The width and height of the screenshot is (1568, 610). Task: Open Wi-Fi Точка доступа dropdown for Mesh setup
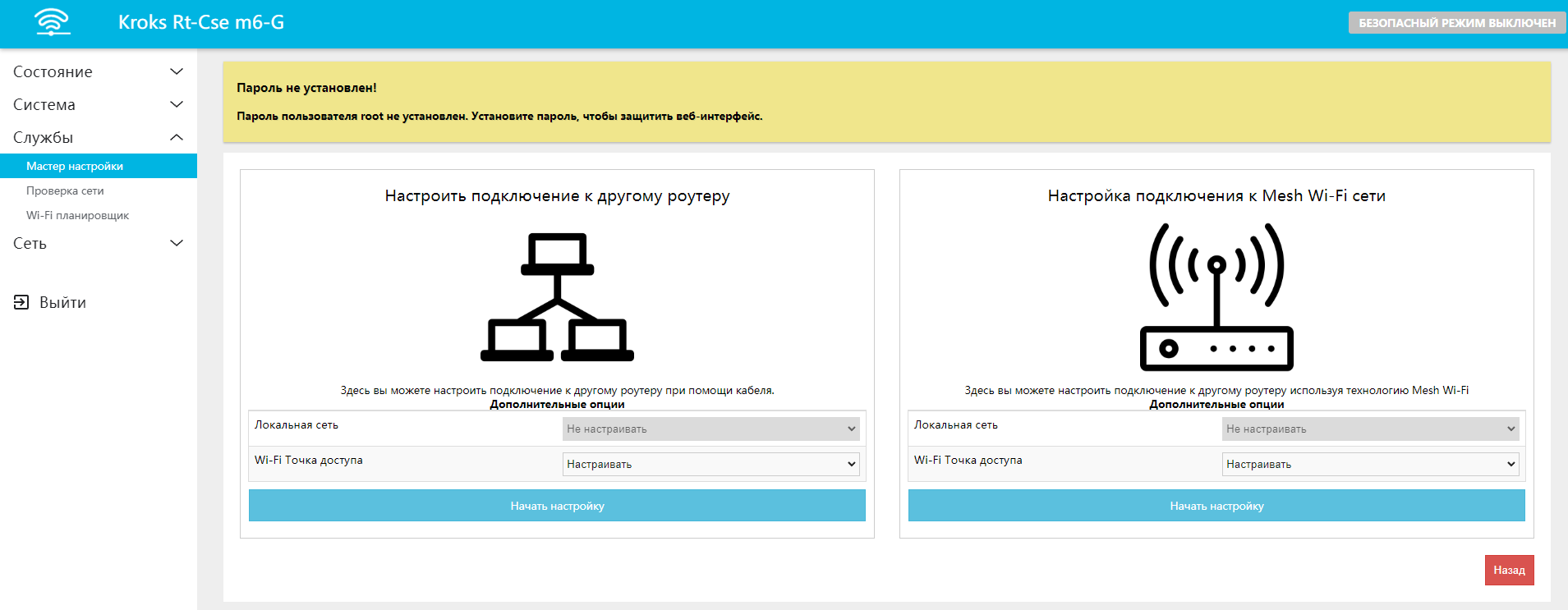[1370, 464]
